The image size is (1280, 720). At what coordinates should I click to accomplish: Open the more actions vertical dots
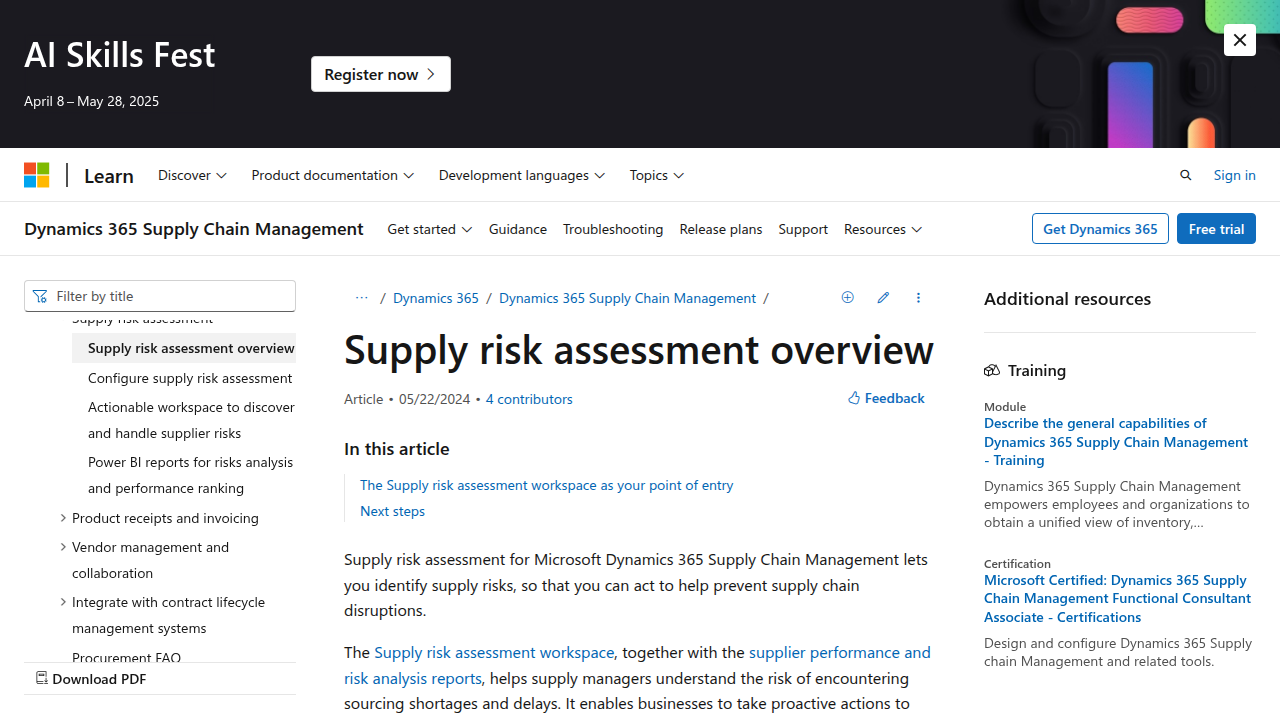918,297
